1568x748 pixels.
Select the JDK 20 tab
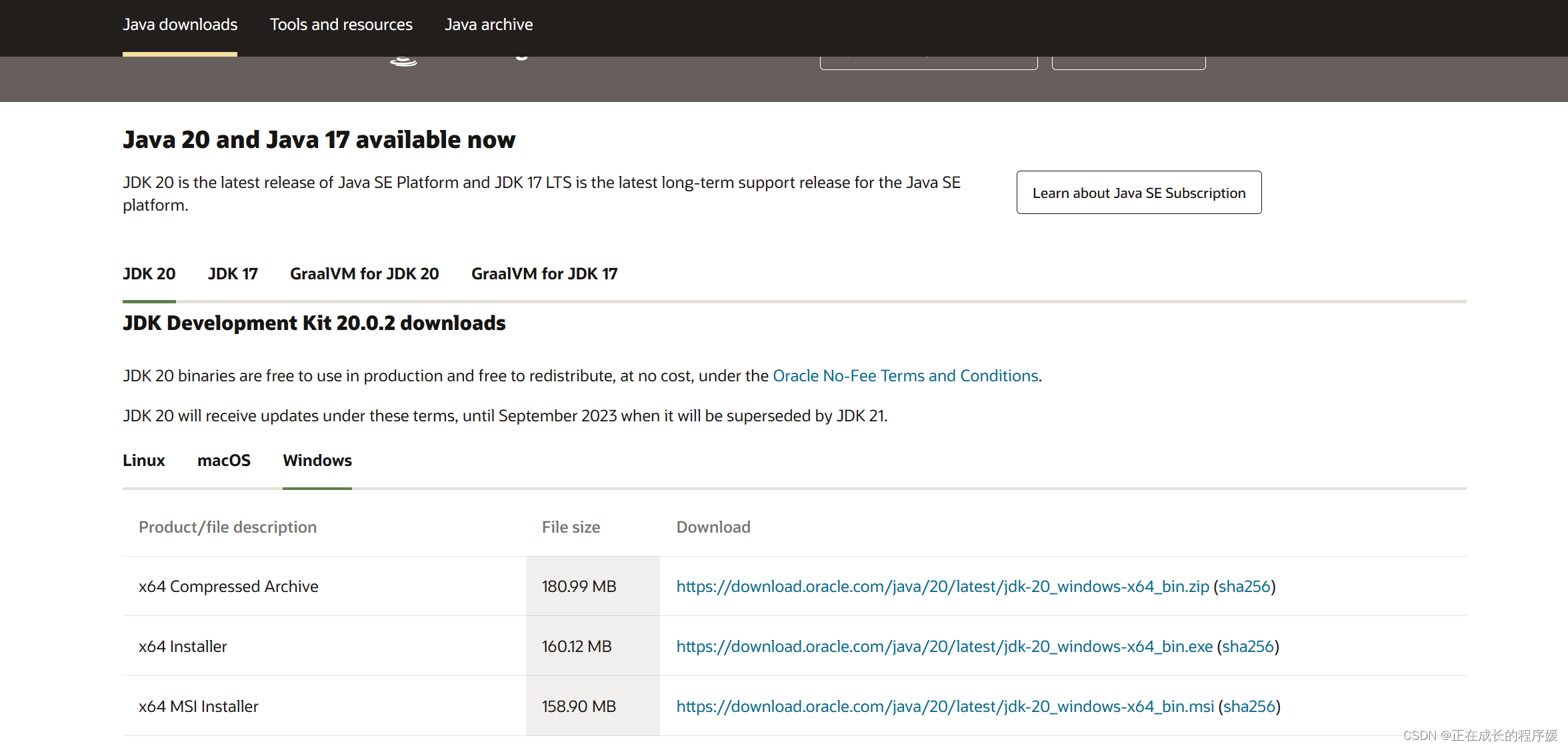click(149, 274)
